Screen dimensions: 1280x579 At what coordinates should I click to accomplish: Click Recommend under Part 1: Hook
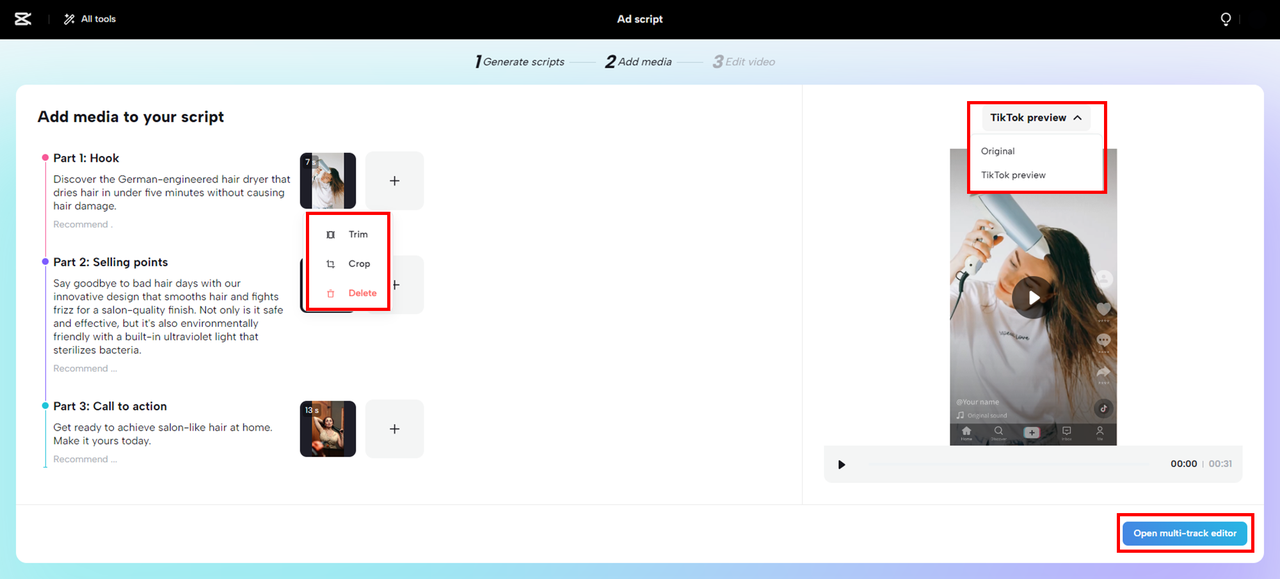pyautogui.click(x=84, y=225)
